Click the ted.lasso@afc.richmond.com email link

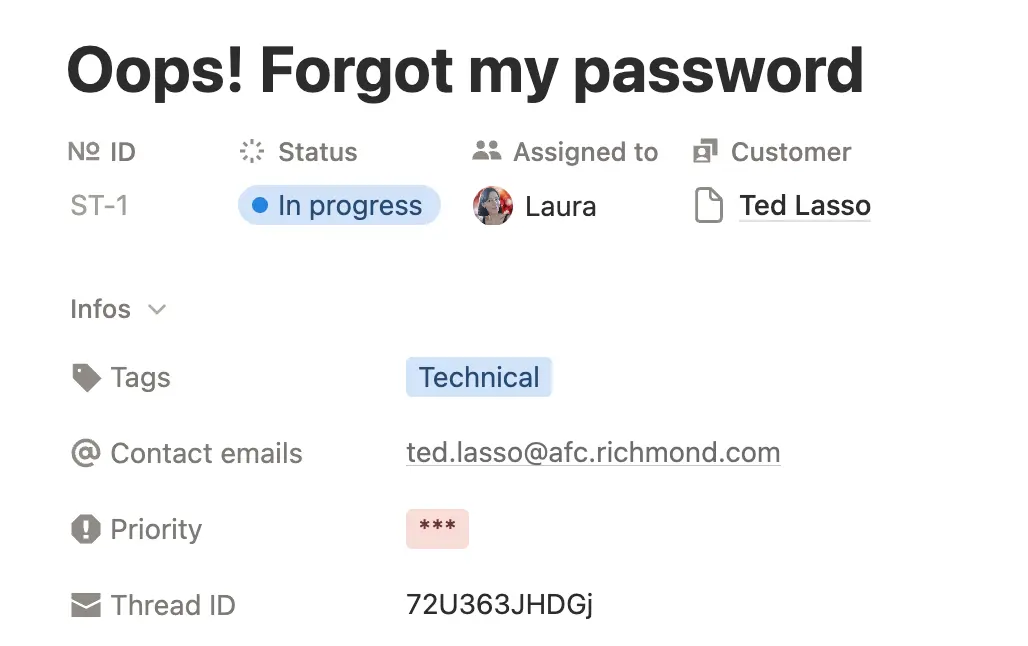pyautogui.click(x=592, y=453)
